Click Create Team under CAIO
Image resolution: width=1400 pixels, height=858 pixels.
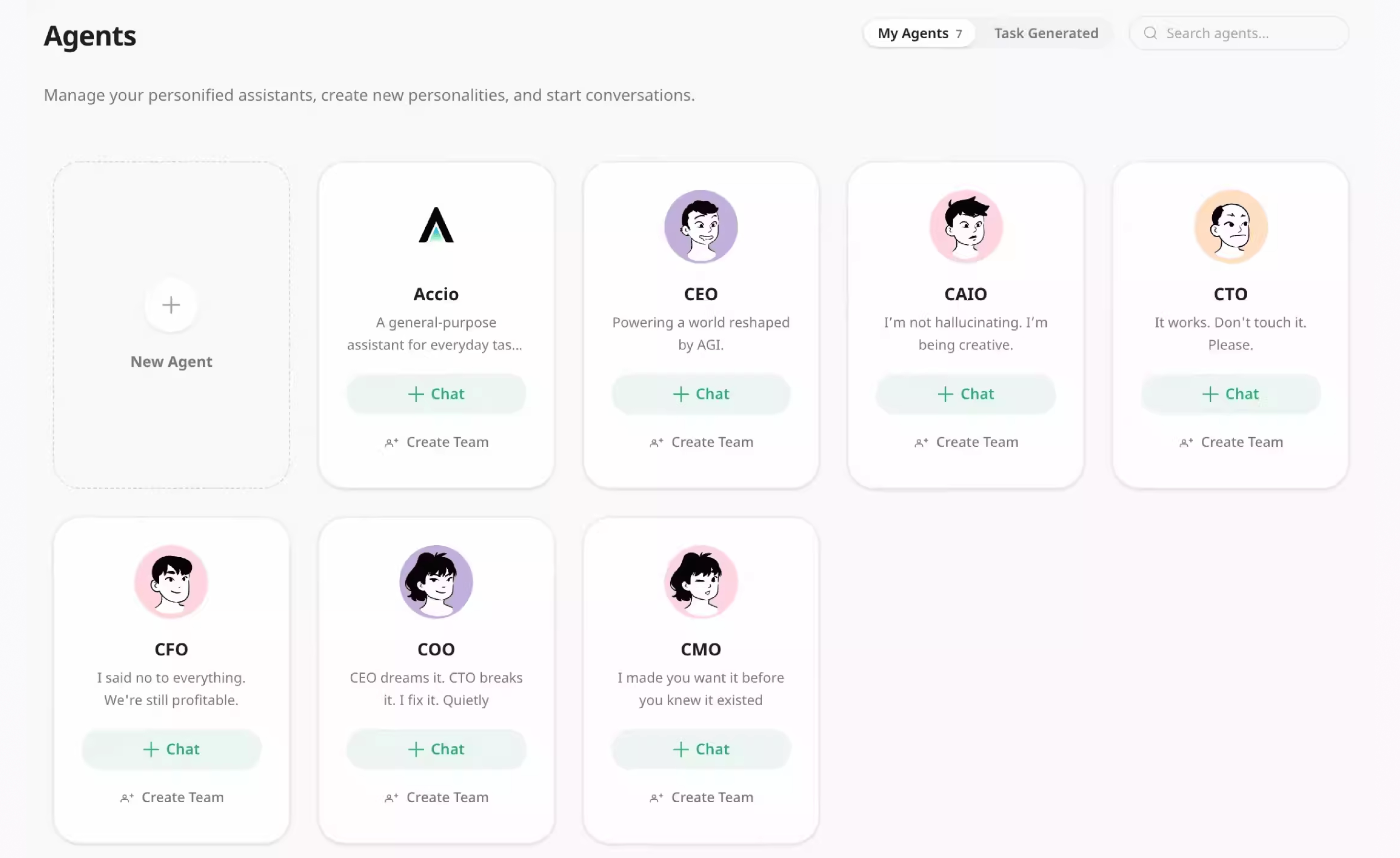tap(966, 442)
